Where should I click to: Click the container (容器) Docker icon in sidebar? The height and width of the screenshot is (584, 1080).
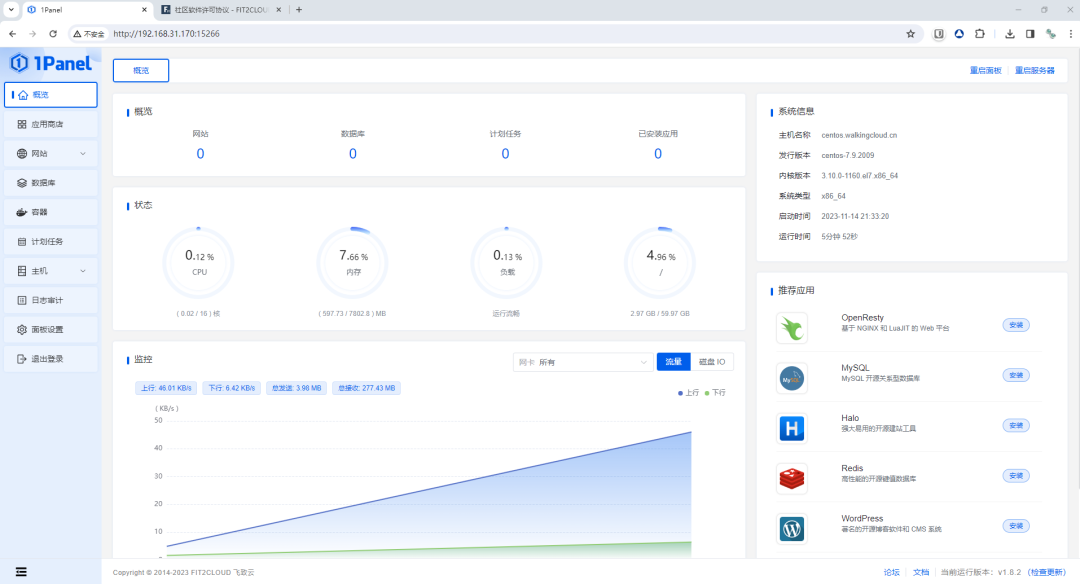pyautogui.click(x=22, y=212)
